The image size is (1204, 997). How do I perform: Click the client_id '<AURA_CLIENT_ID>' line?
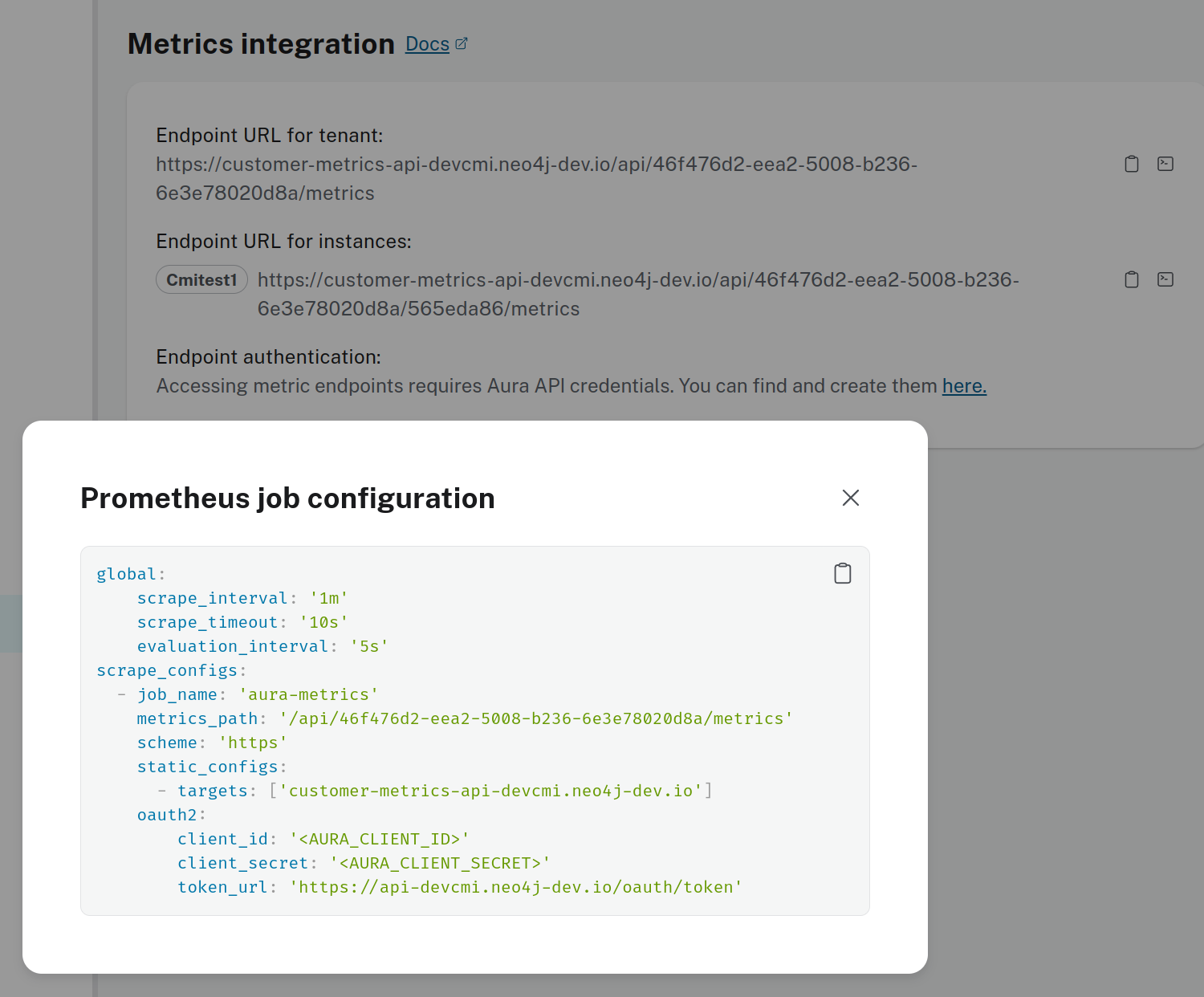[x=323, y=839]
